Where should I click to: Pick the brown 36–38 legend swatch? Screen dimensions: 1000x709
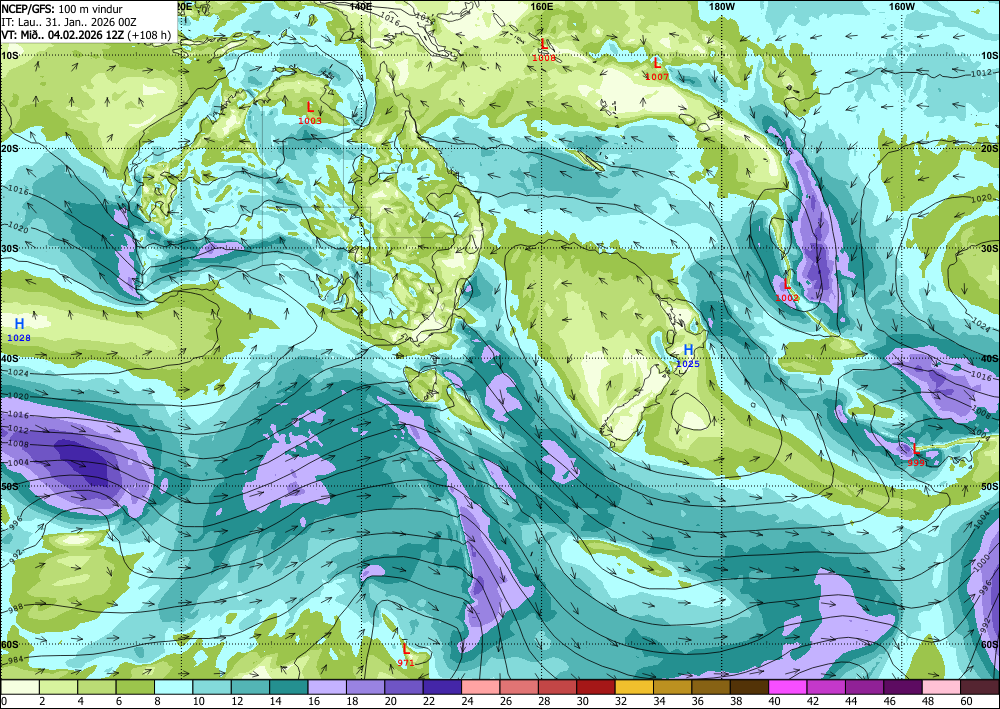click(711, 687)
